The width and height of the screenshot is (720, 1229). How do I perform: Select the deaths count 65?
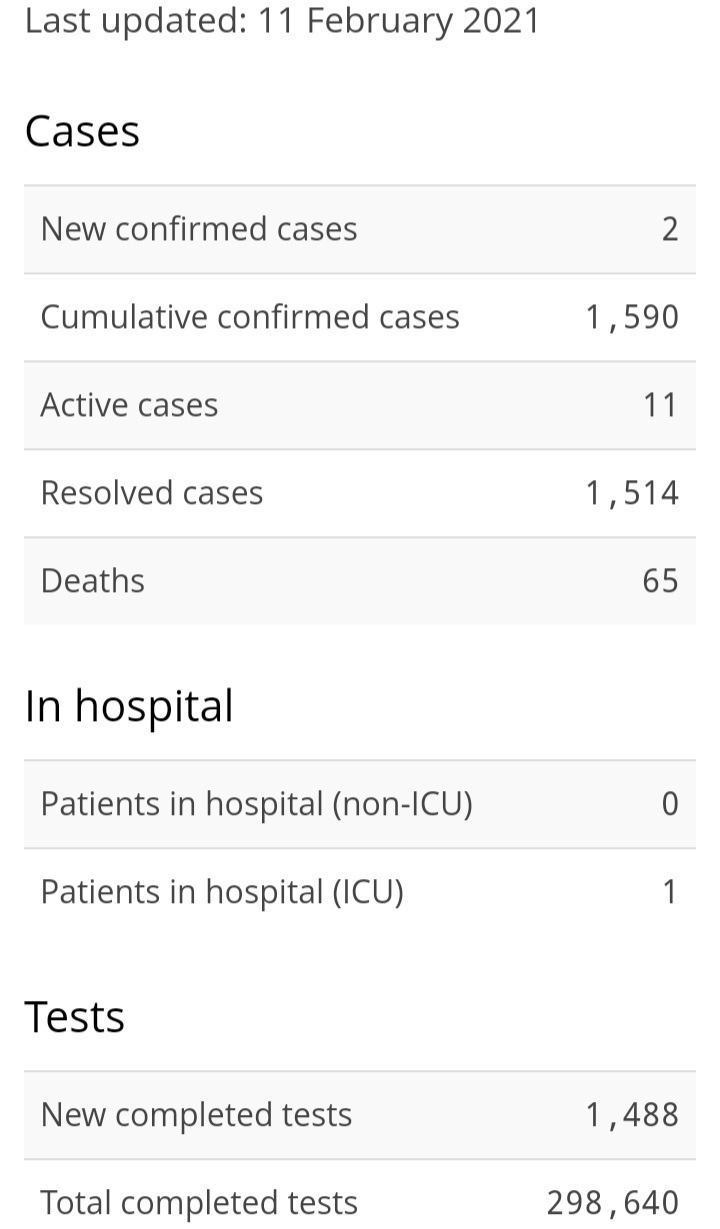coord(661,581)
